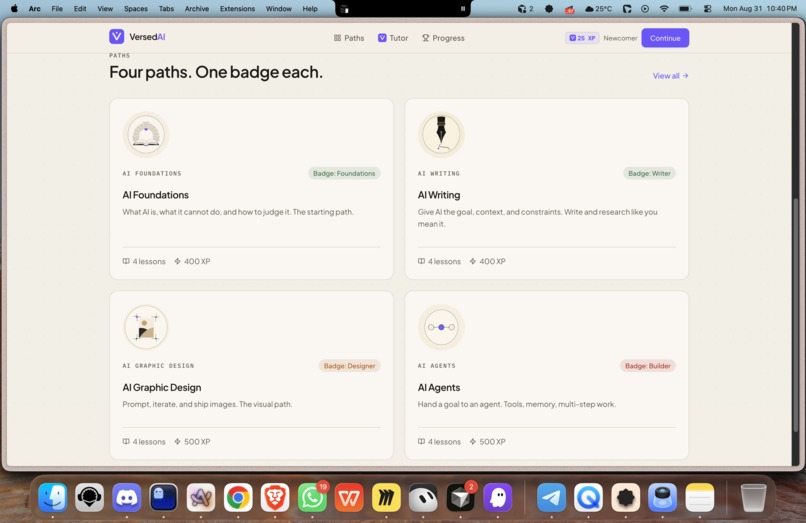The width and height of the screenshot is (806, 523).
Task: Open the Apple menu
Action: tap(14, 9)
